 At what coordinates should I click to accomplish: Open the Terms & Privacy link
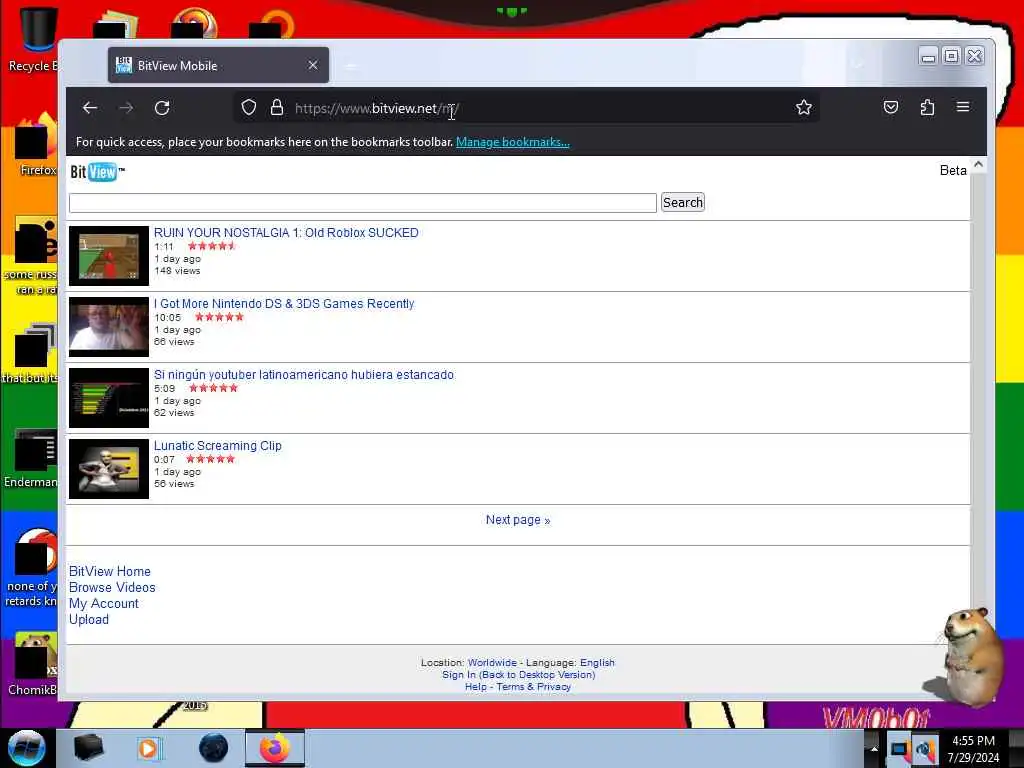534,686
